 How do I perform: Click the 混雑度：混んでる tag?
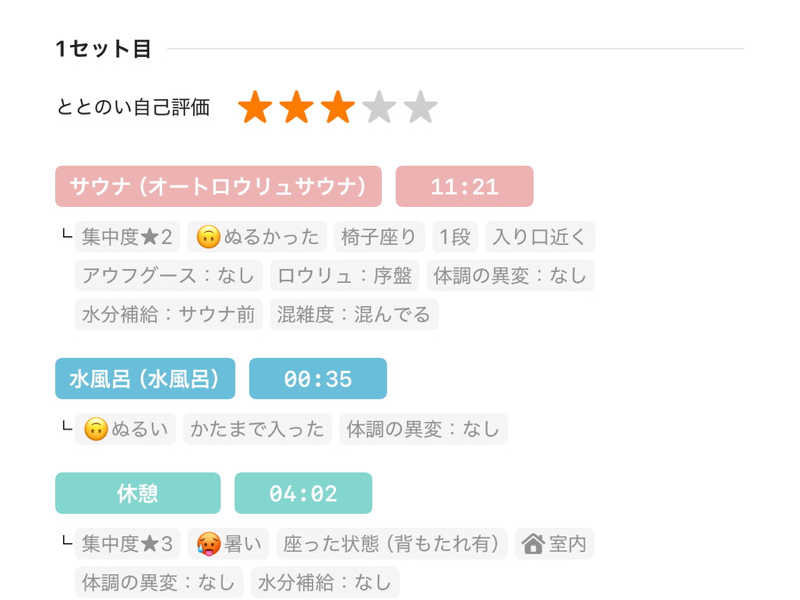[x=353, y=314]
